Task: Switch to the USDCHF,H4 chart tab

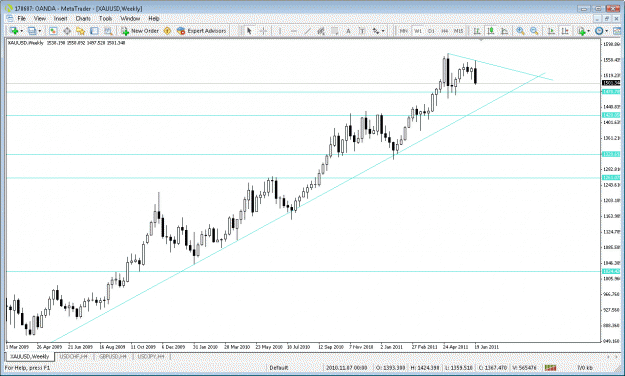Action: point(73,356)
